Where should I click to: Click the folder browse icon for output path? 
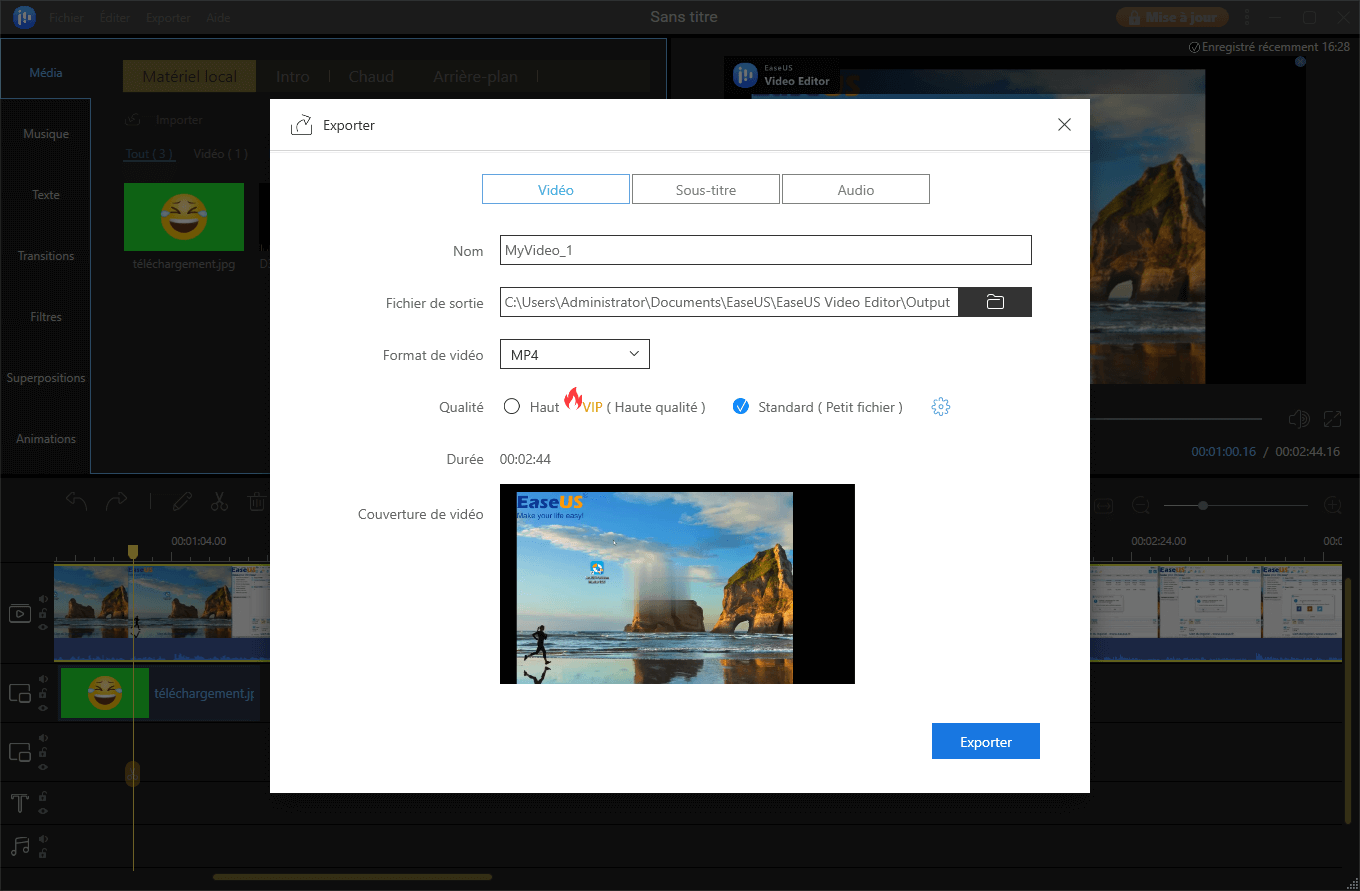point(995,302)
